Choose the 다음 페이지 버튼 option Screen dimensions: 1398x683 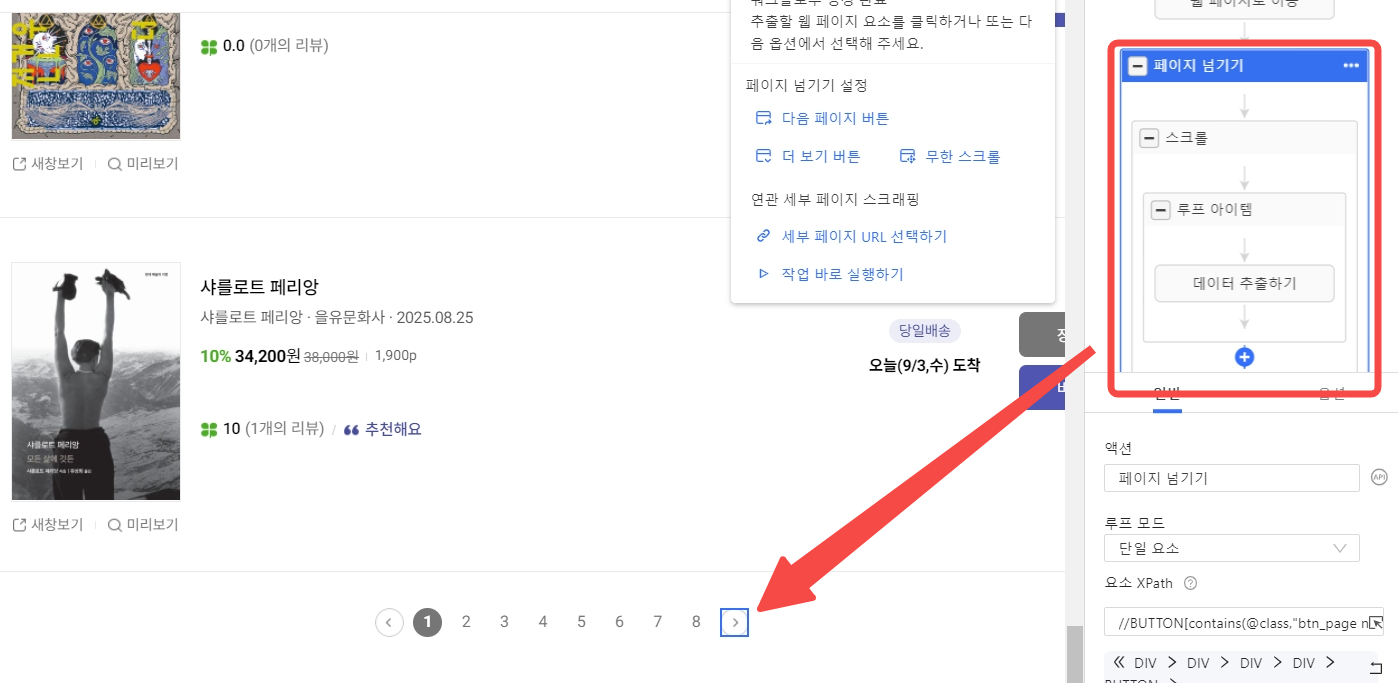click(x=834, y=118)
